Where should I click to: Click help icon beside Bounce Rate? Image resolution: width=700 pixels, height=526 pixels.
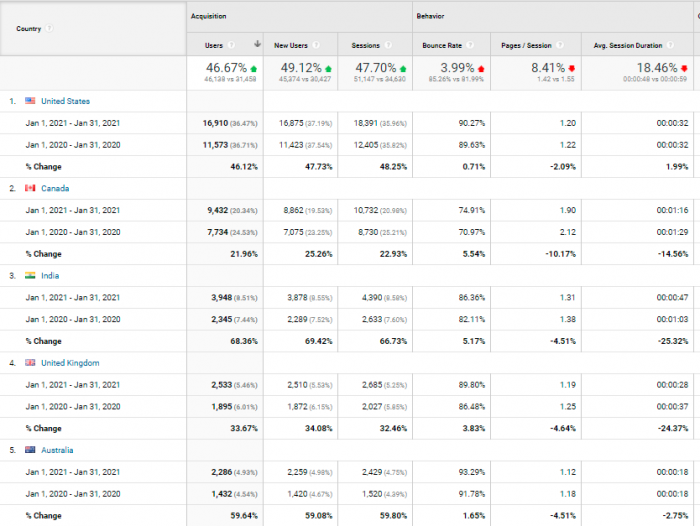[x=470, y=45]
